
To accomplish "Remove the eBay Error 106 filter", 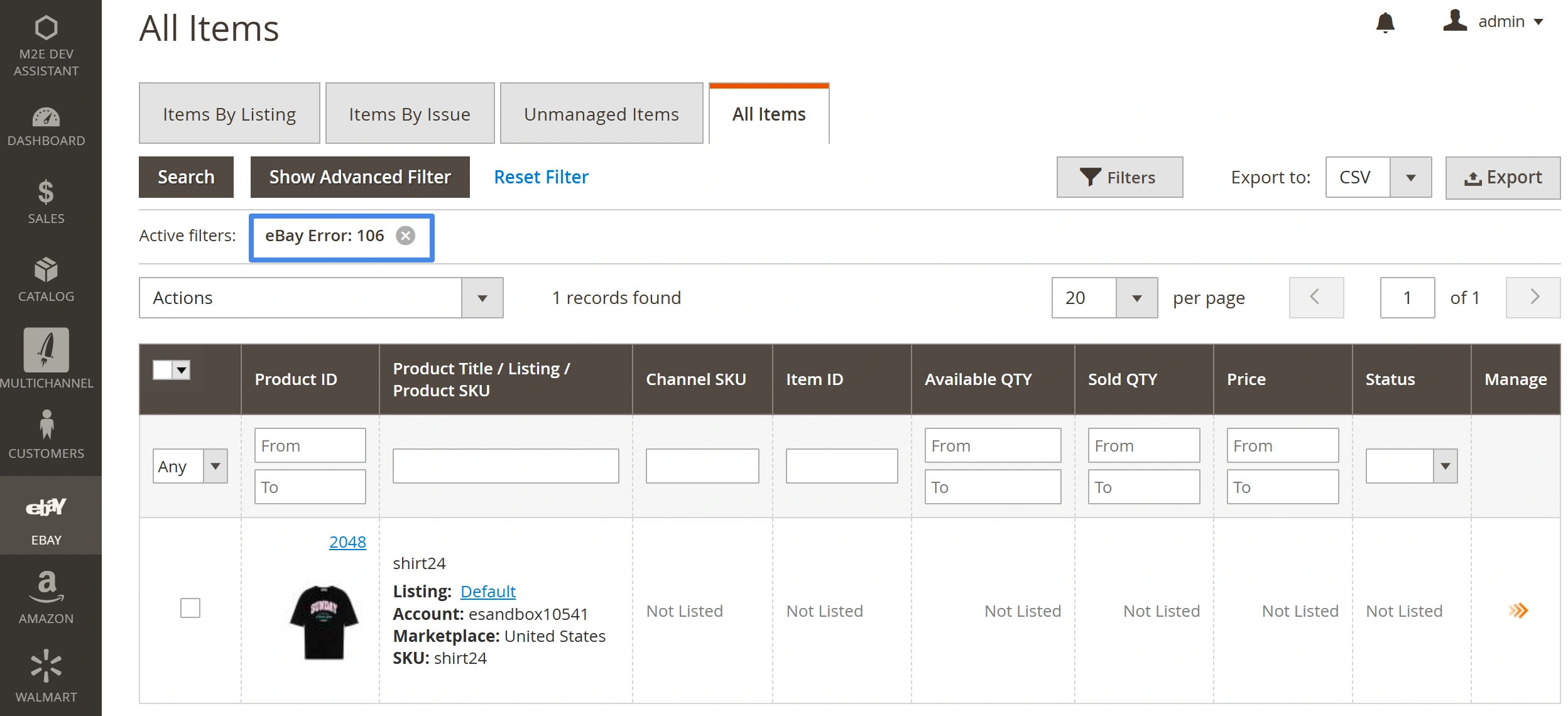I will 405,236.
